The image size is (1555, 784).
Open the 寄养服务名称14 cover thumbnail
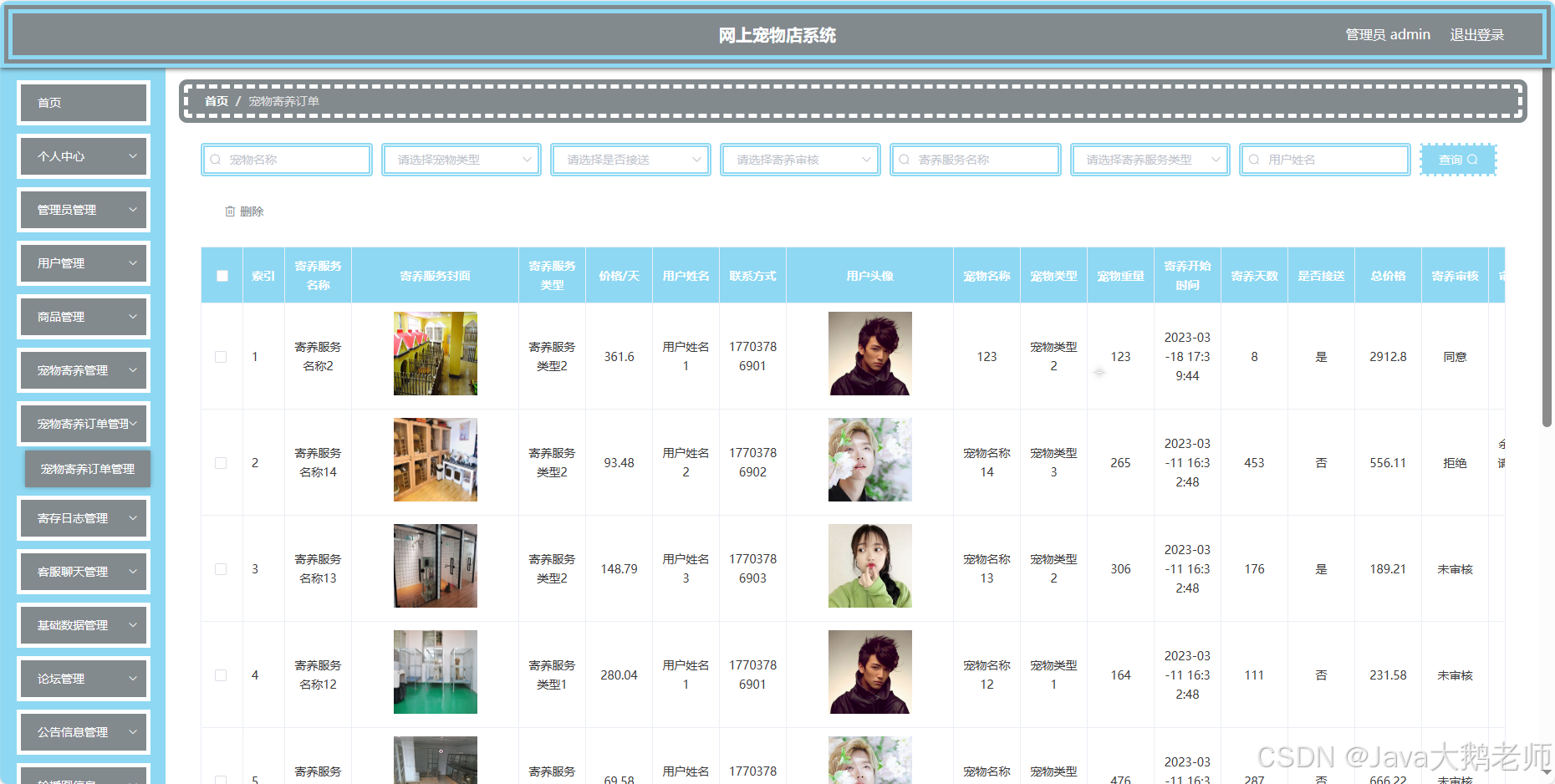click(x=436, y=460)
